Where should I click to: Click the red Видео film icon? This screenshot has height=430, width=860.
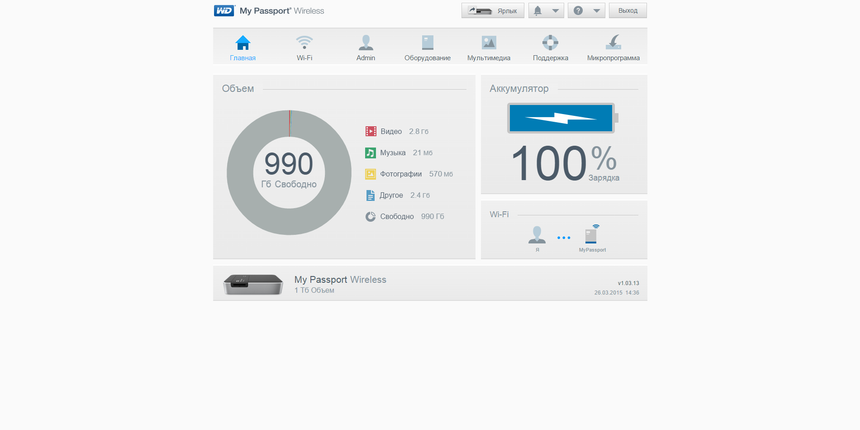coord(371,131)
